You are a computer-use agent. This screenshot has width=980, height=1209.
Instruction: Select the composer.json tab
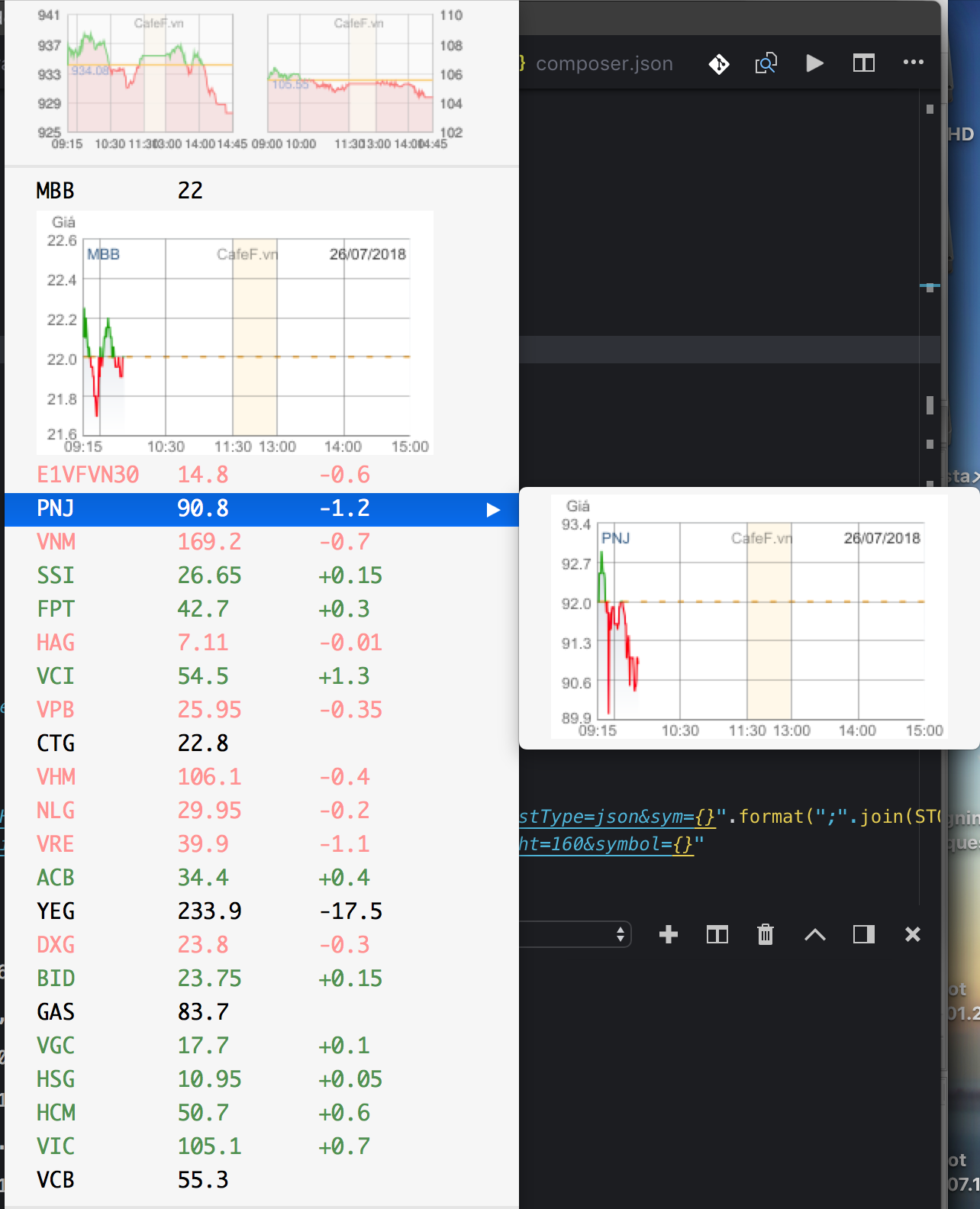pyautogui.click(x=604, y=63)
